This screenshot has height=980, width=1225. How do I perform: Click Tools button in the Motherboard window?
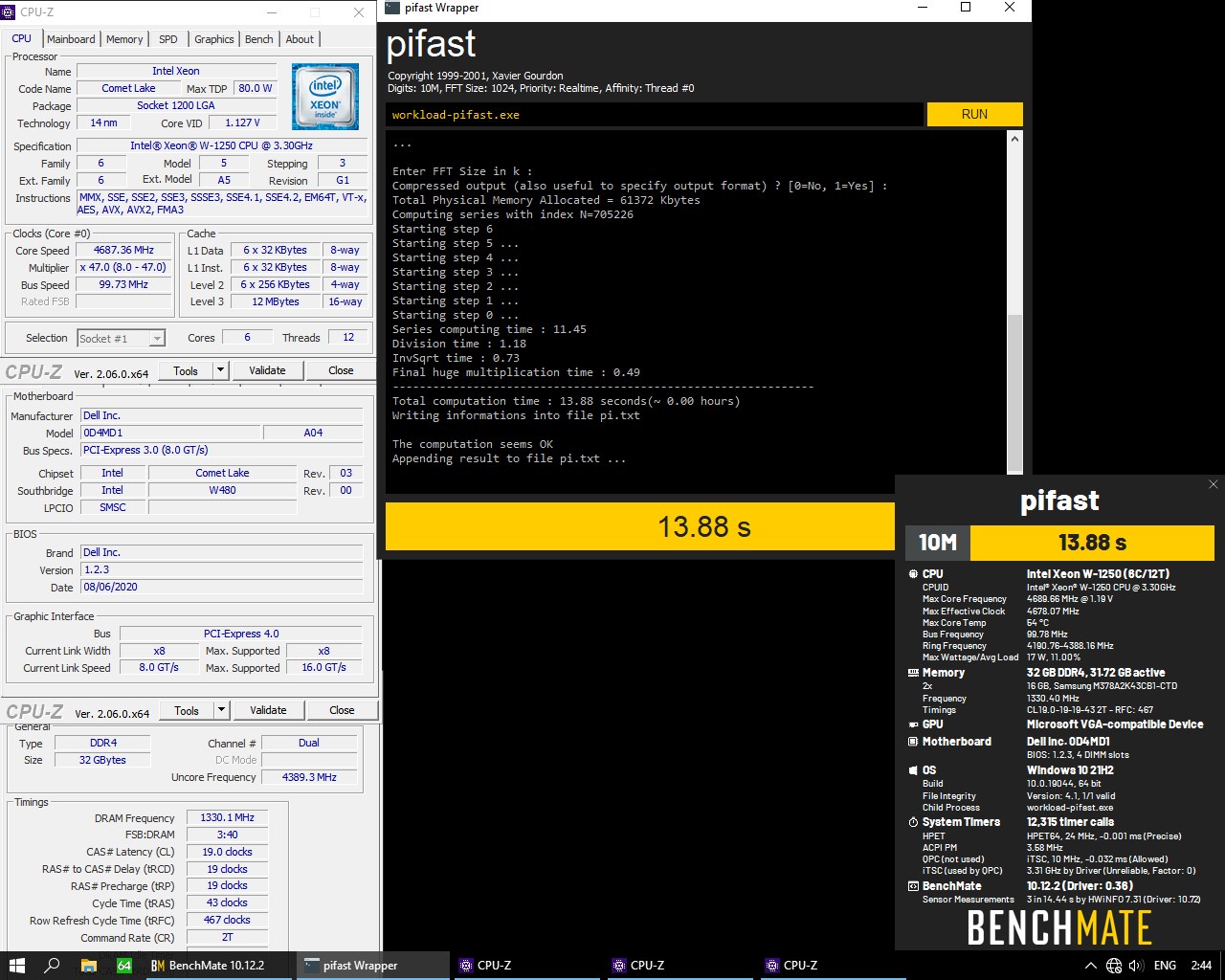pos(187,710)
